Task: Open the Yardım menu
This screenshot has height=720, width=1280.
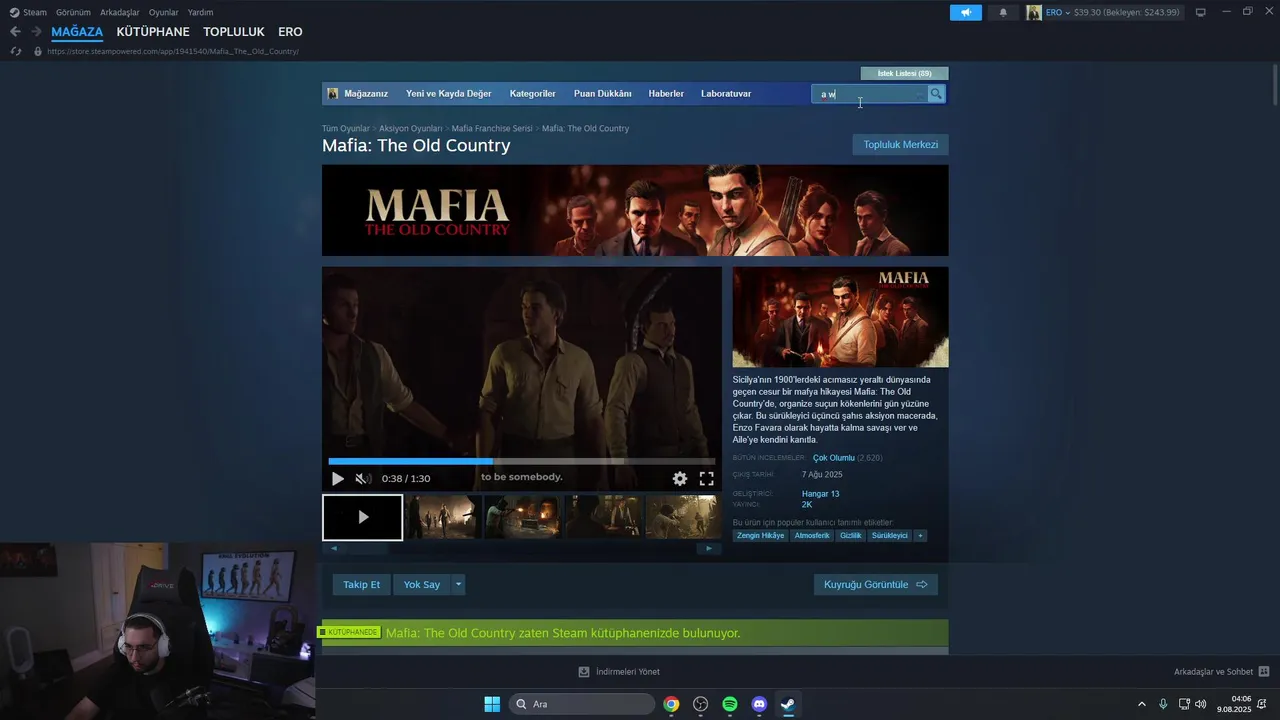Action: [200, 13]
